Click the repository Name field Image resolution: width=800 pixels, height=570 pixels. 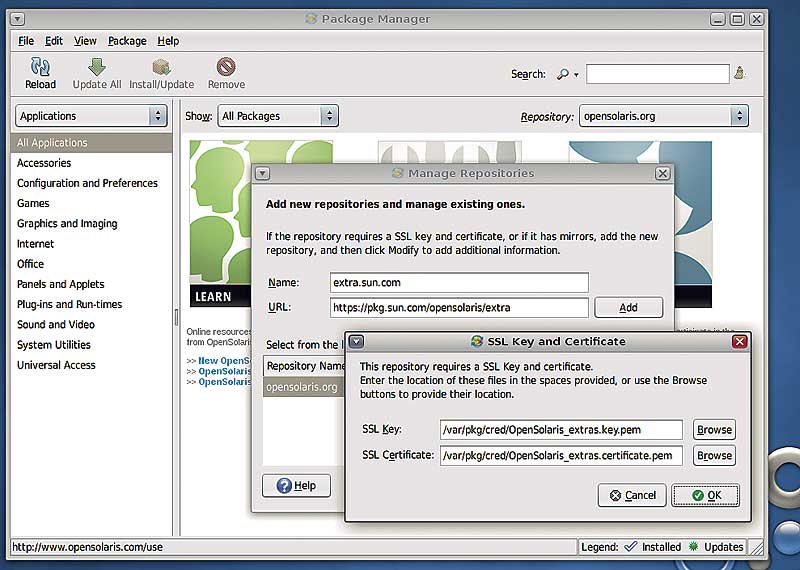(x=459, y=283)
